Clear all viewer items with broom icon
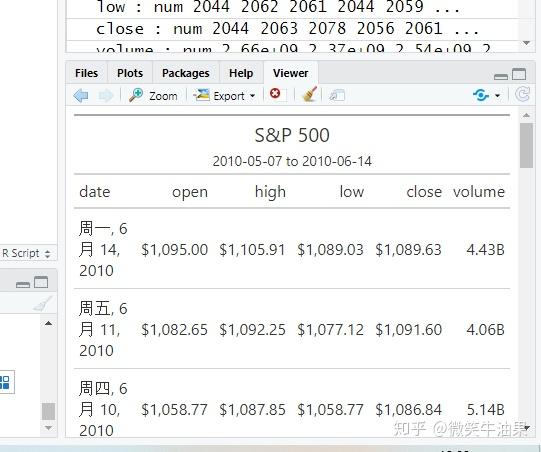This screenshot has height=452, width=541. [x=309, y=95]
